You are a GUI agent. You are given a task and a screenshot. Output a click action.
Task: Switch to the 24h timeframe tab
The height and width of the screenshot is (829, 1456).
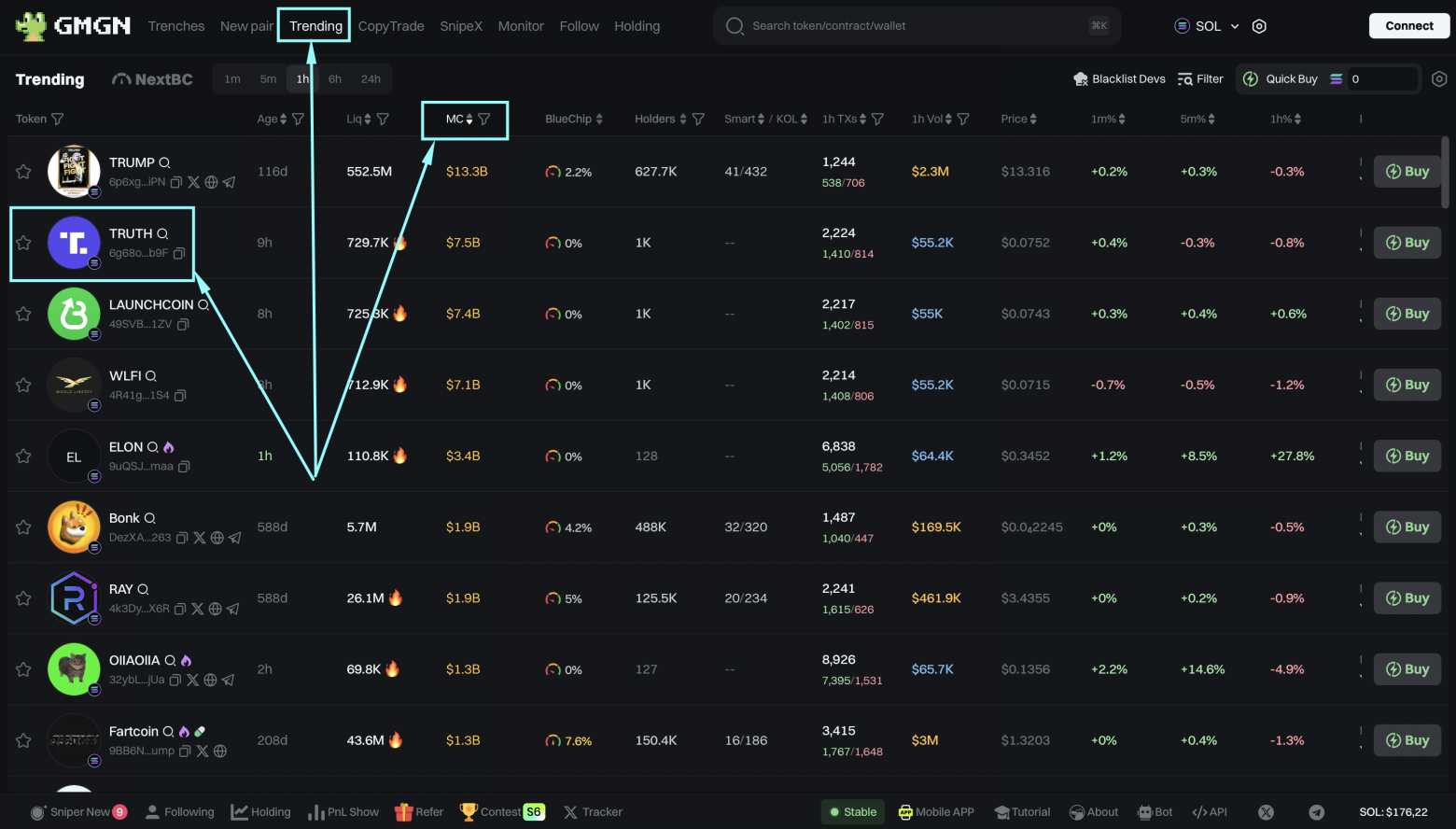371,78
